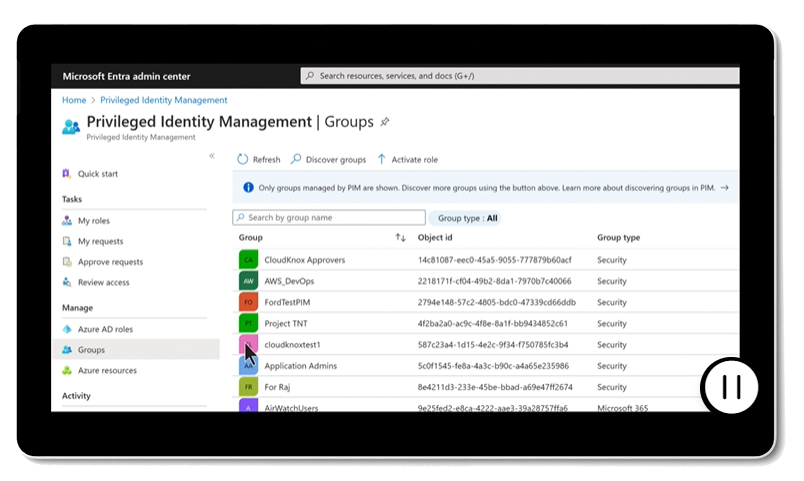Open My requests in sidebar
The height and width of the screenshot is (481, 804).
(100, 241)
